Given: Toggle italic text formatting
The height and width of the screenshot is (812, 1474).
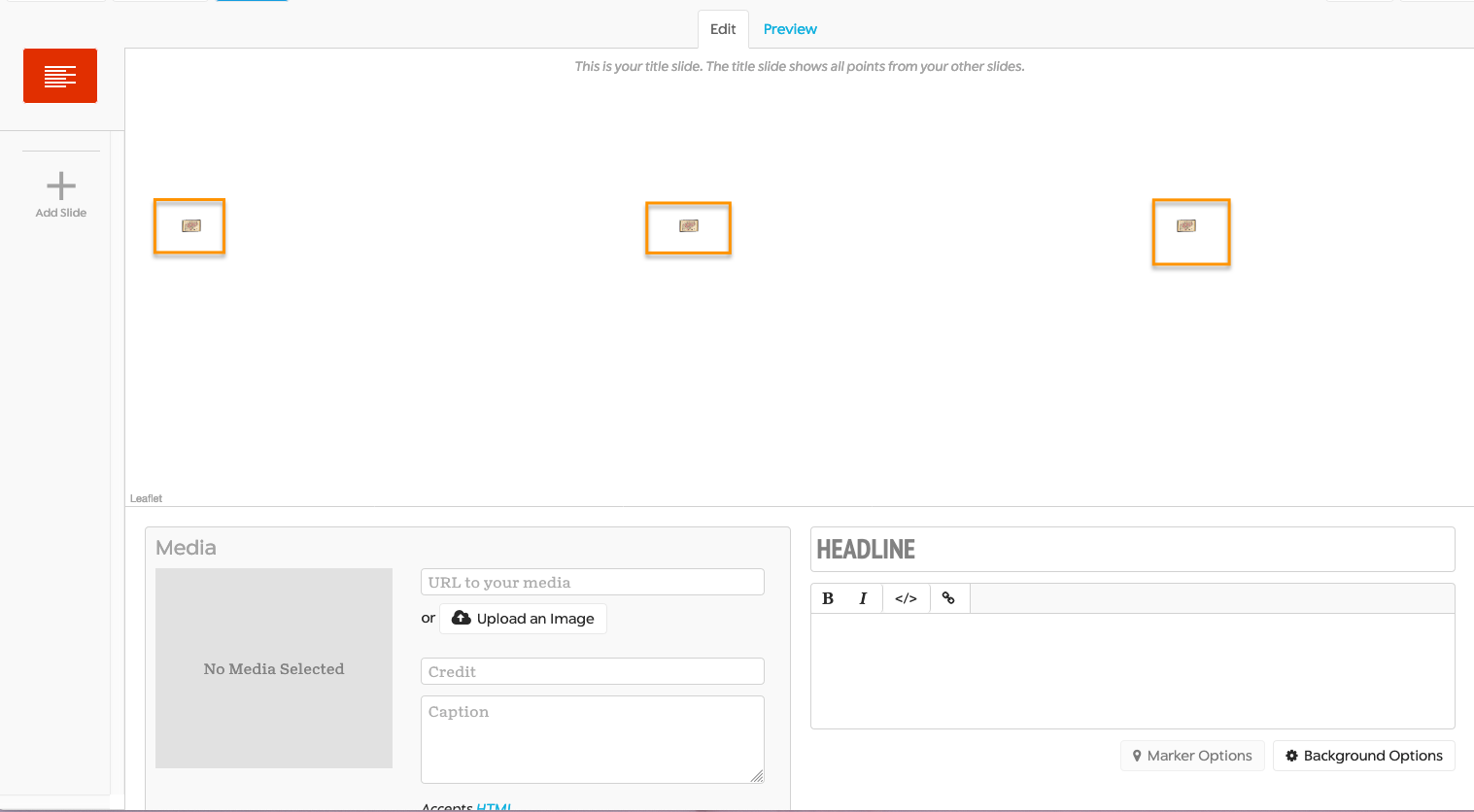Looking at the screenshot, I should point(862,598).
